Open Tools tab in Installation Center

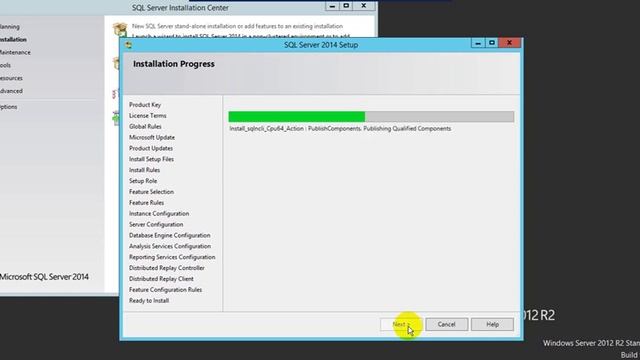point(5,65)
